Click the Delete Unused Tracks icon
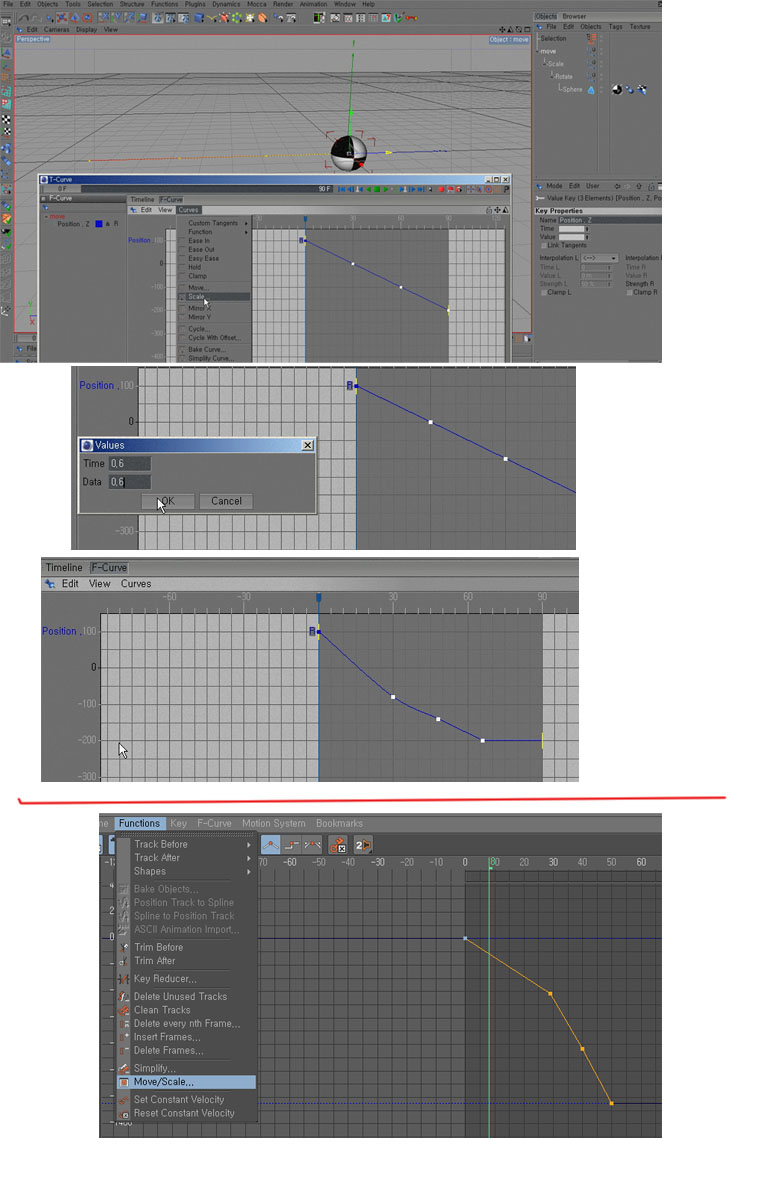768x1185 pixels. [x=125, y=997]
